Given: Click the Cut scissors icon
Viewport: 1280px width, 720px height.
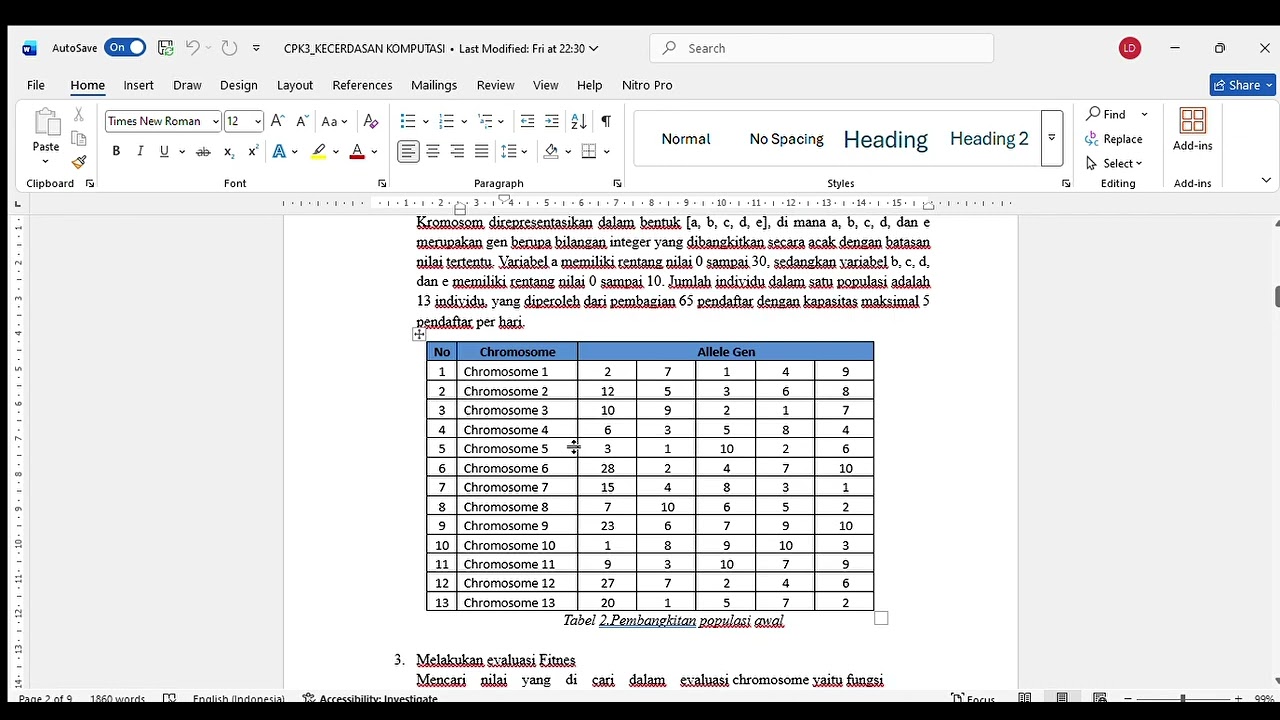Looking at the screenshot, I should (79, 115).
